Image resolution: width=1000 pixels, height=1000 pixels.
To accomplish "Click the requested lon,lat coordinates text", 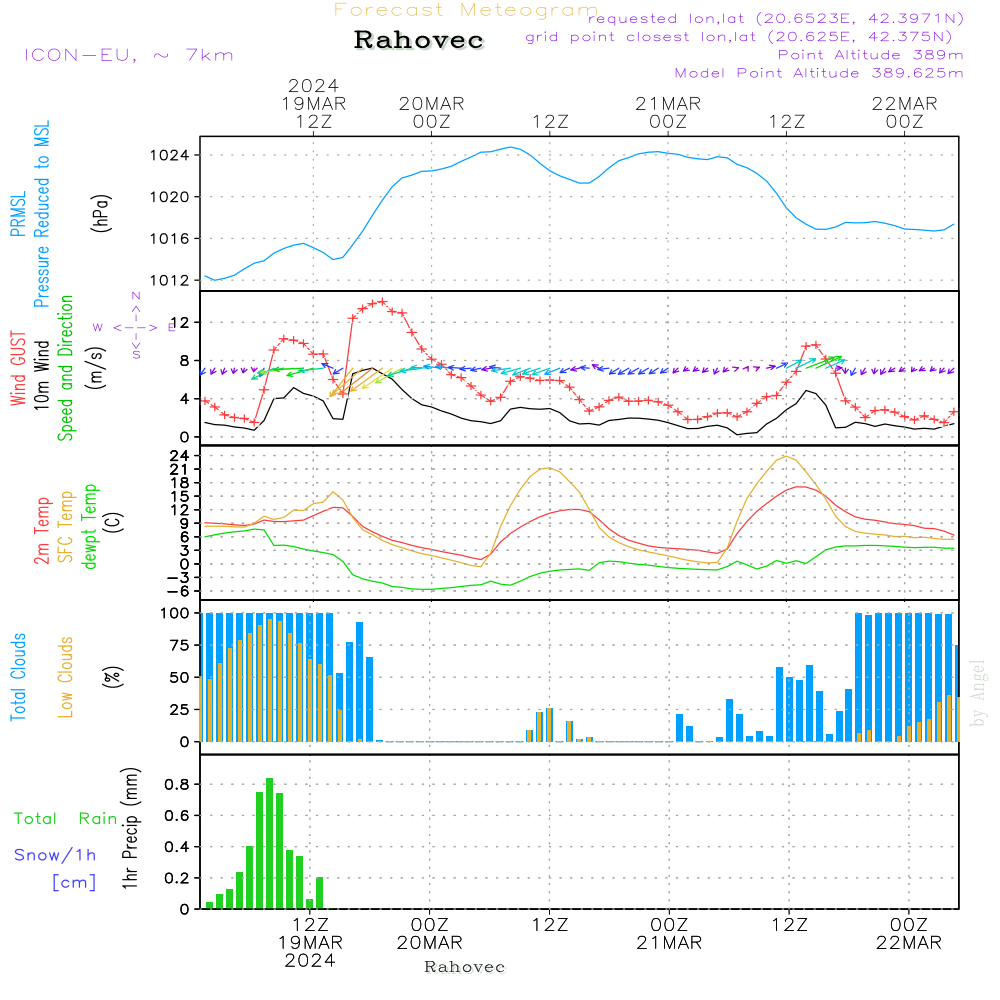I will (x=775, y=19).
